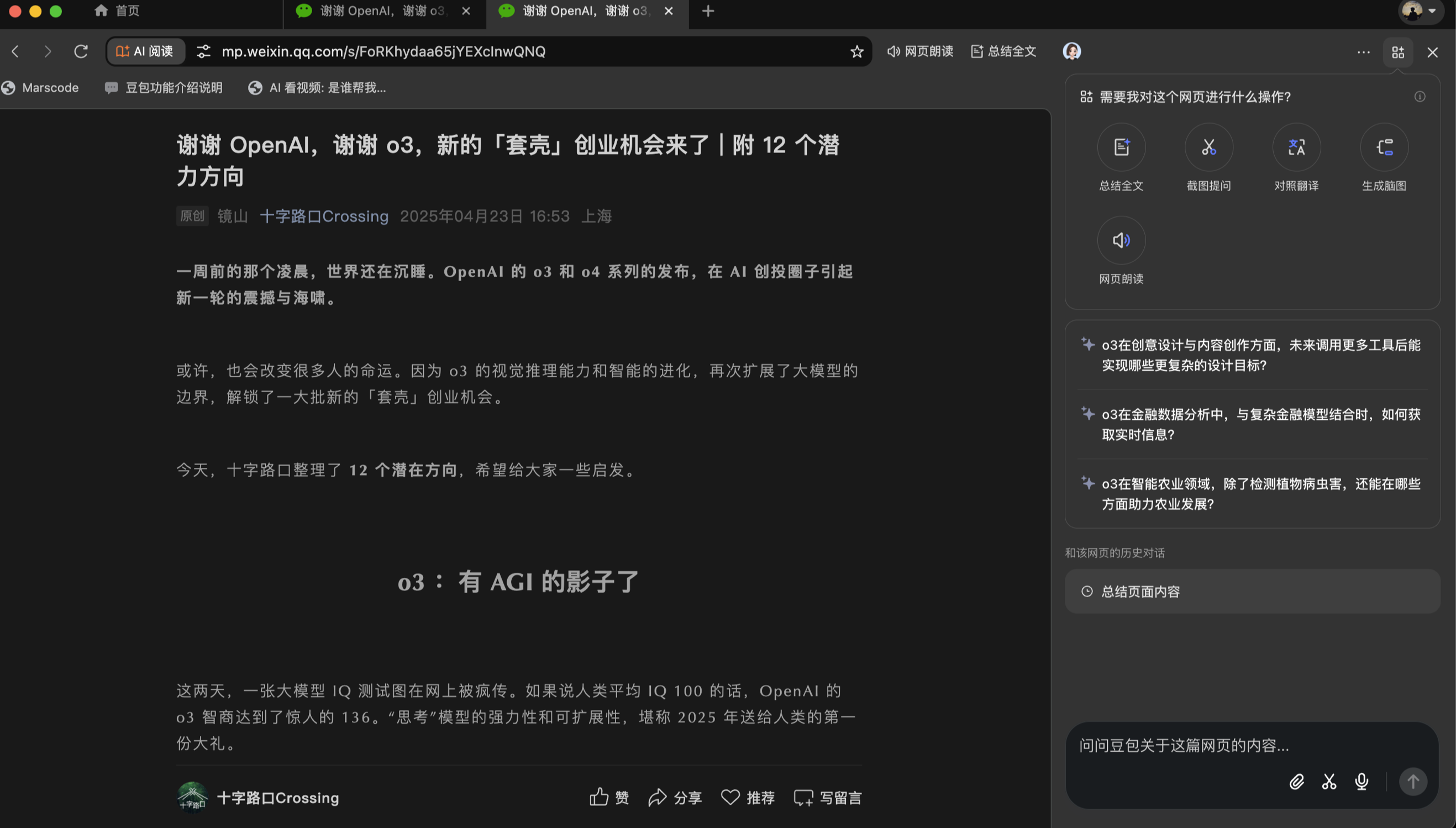Click 总结全文 in the top toolbar
This screenshot has height=828, width=1456.
tap(1003, 52)
